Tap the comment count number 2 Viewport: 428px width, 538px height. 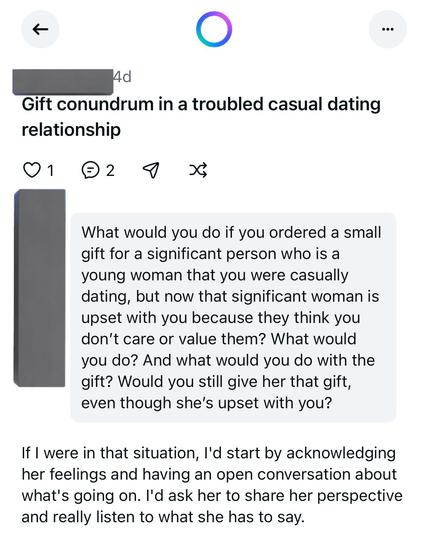tap(110, 170)
